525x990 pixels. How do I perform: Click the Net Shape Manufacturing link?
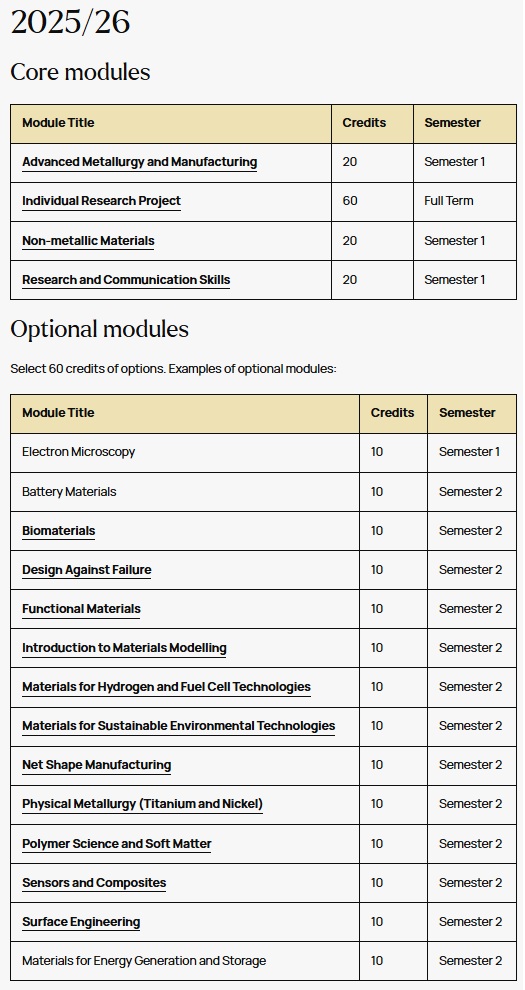pyautogui.click(x=97, y=765)
